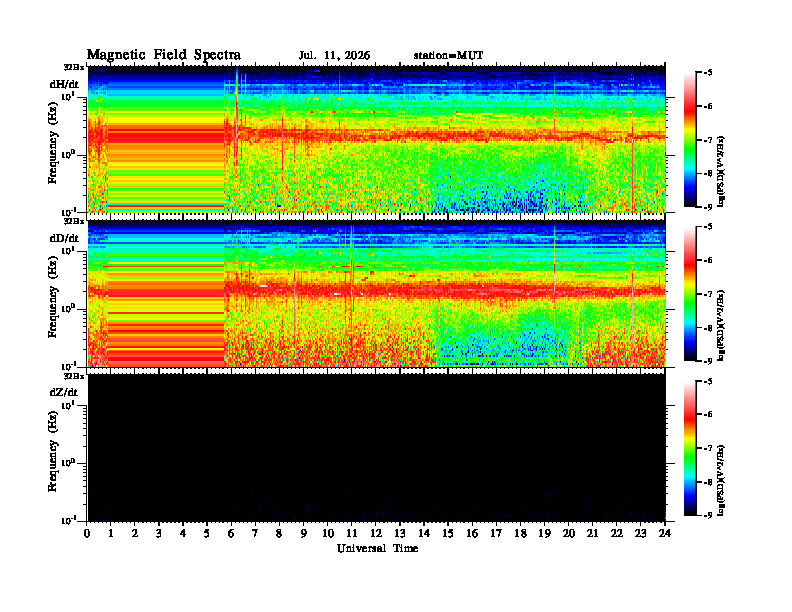Click hour 10 on the time axis

[x=328, y=533]
